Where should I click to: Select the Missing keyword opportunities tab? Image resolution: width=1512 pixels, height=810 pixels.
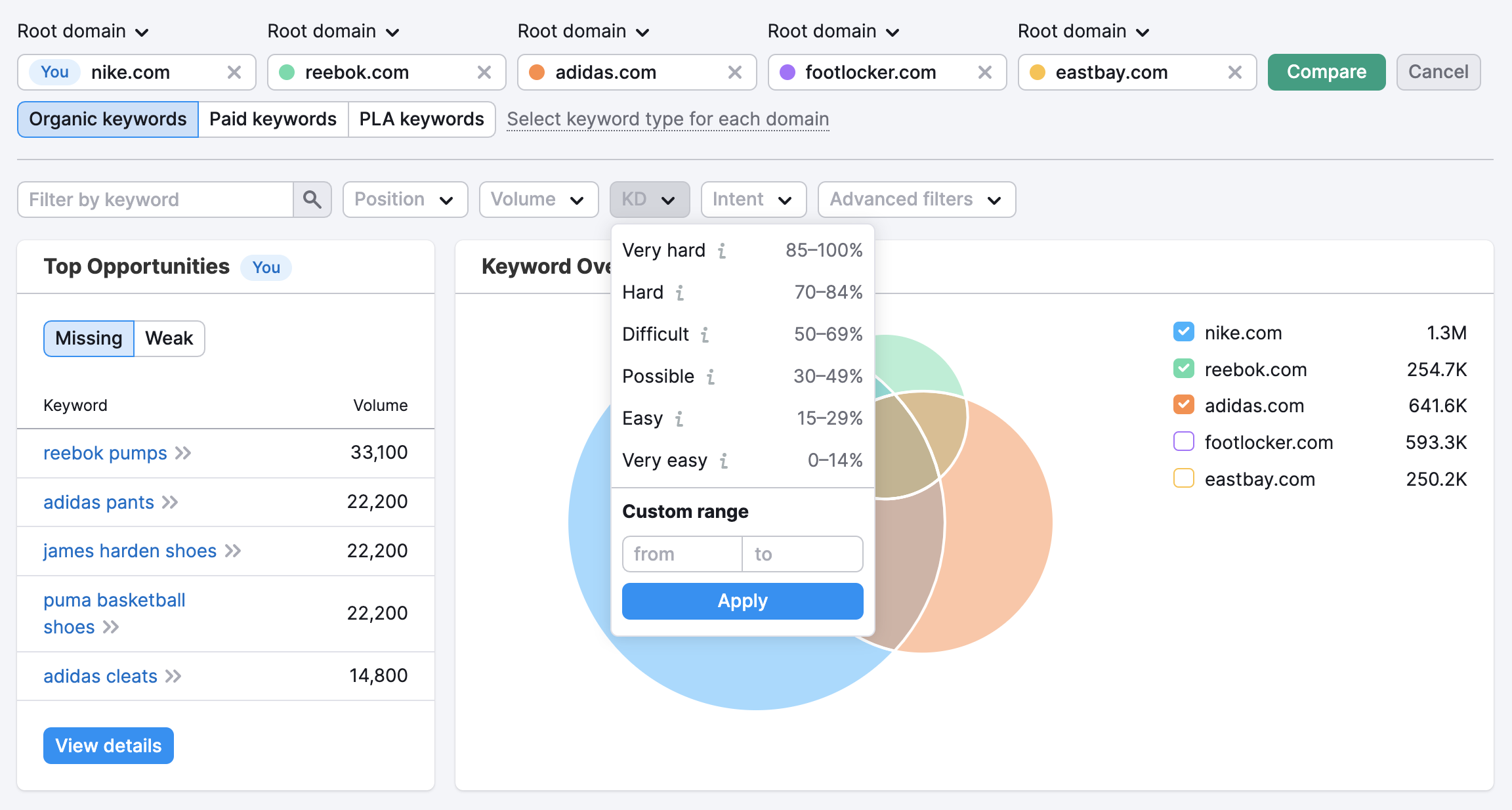[88, 337]
